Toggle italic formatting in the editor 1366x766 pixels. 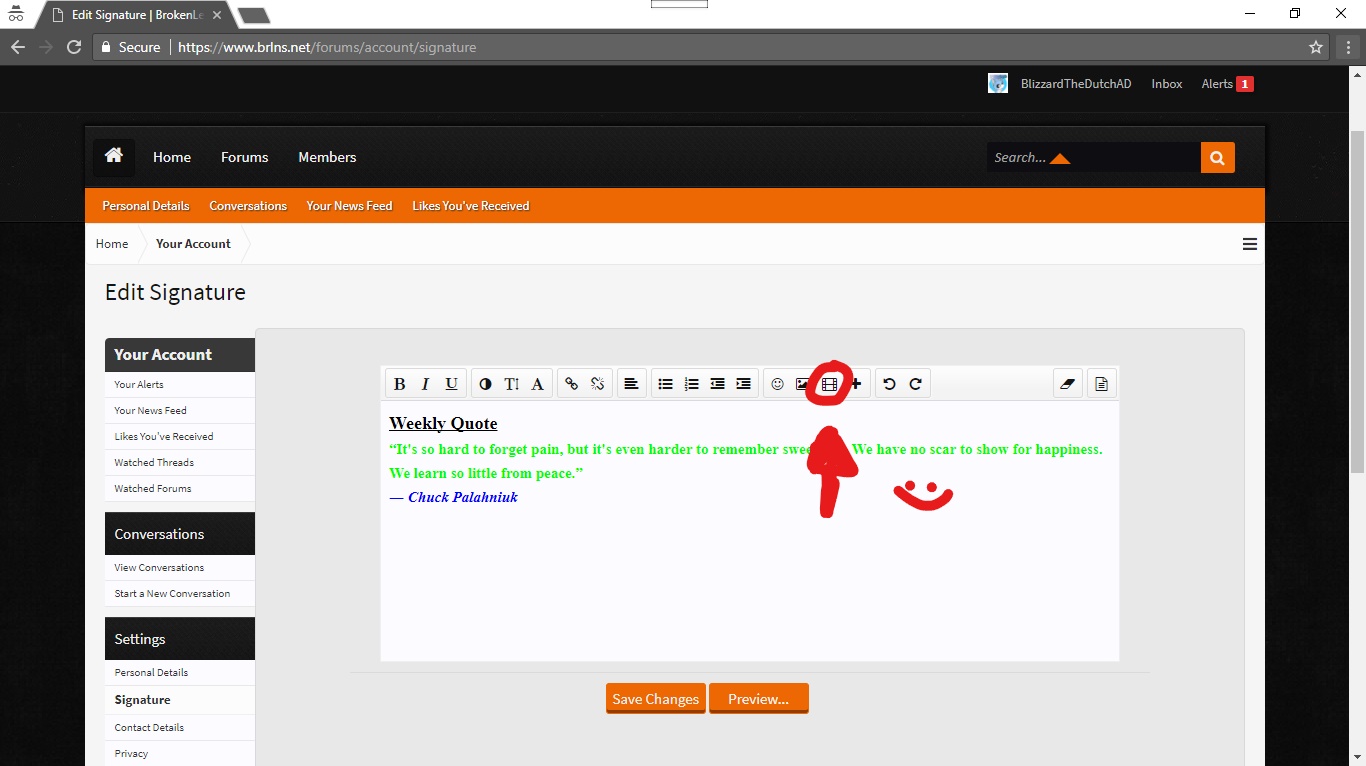425,384
